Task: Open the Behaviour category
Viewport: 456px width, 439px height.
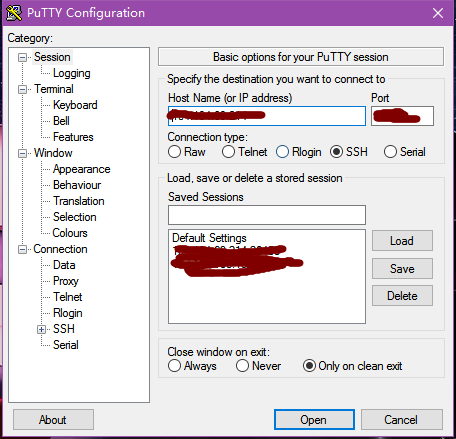Action: point(77,185)
